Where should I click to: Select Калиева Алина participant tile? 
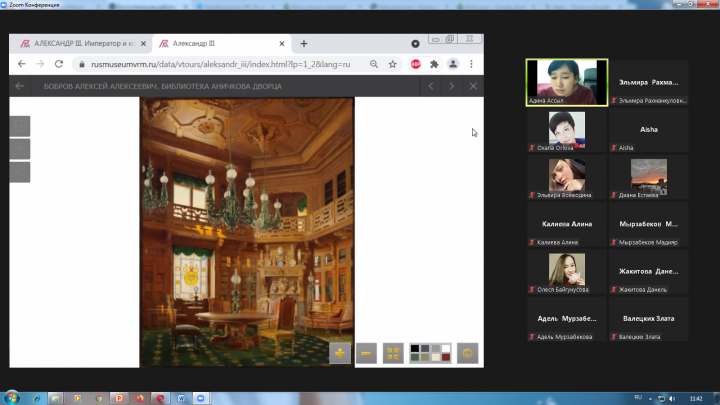pos(567,225)
